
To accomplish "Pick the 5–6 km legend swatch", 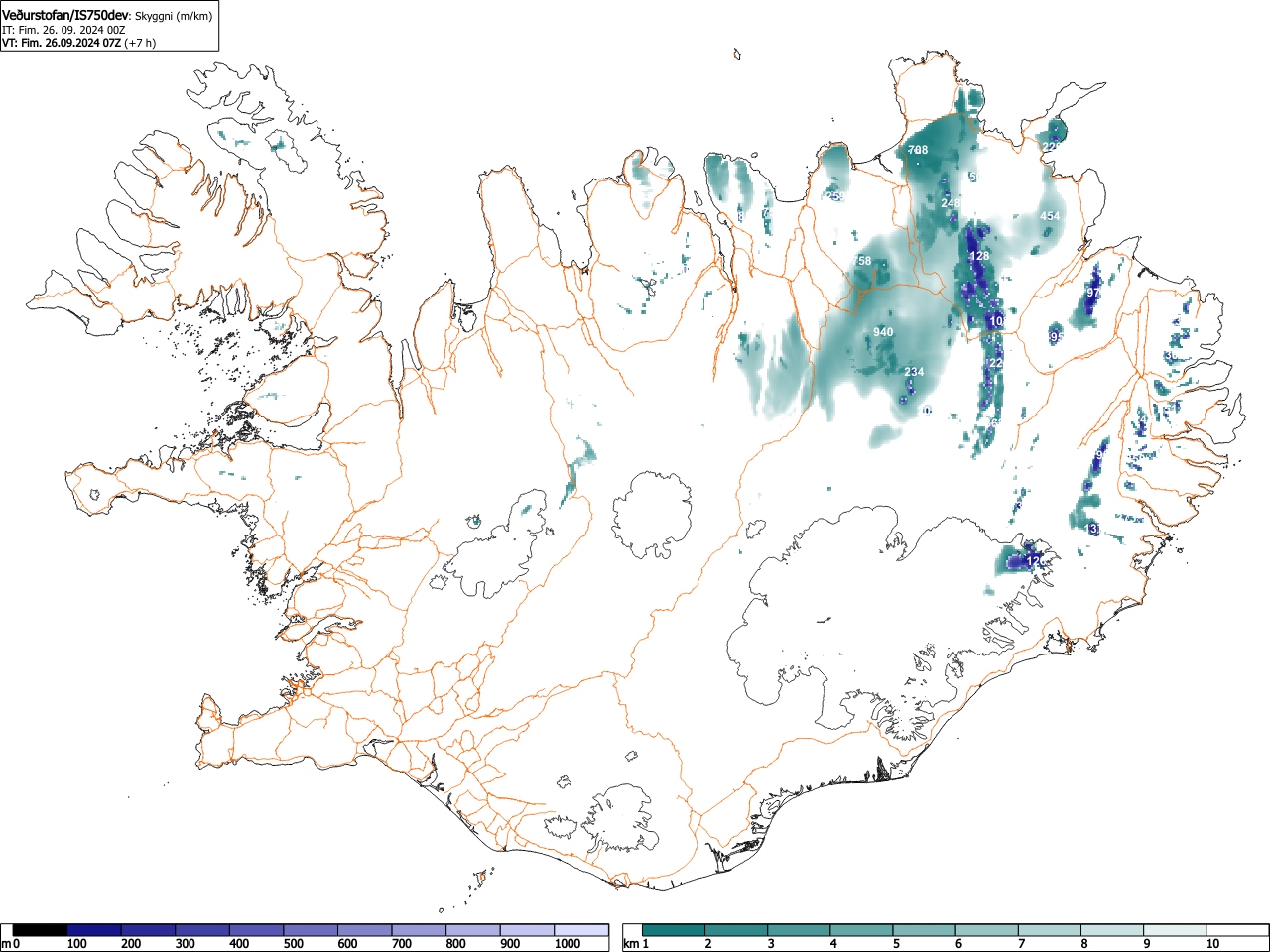I will click(926, 930).
